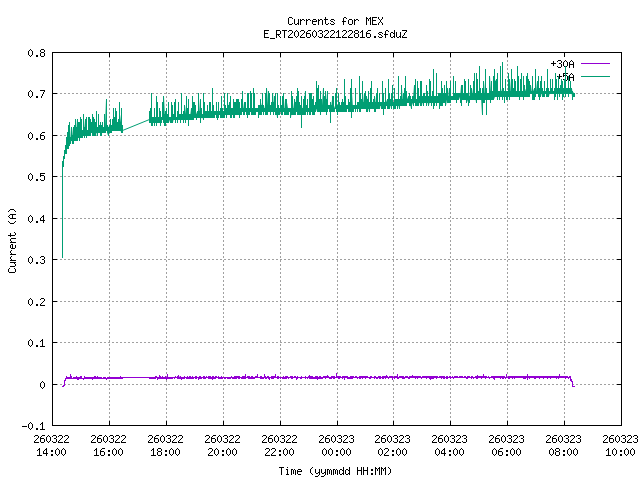The width and height of the screenshot is (640, 480).
Task: Click the green line sample in legend
Action: (594, 76)
